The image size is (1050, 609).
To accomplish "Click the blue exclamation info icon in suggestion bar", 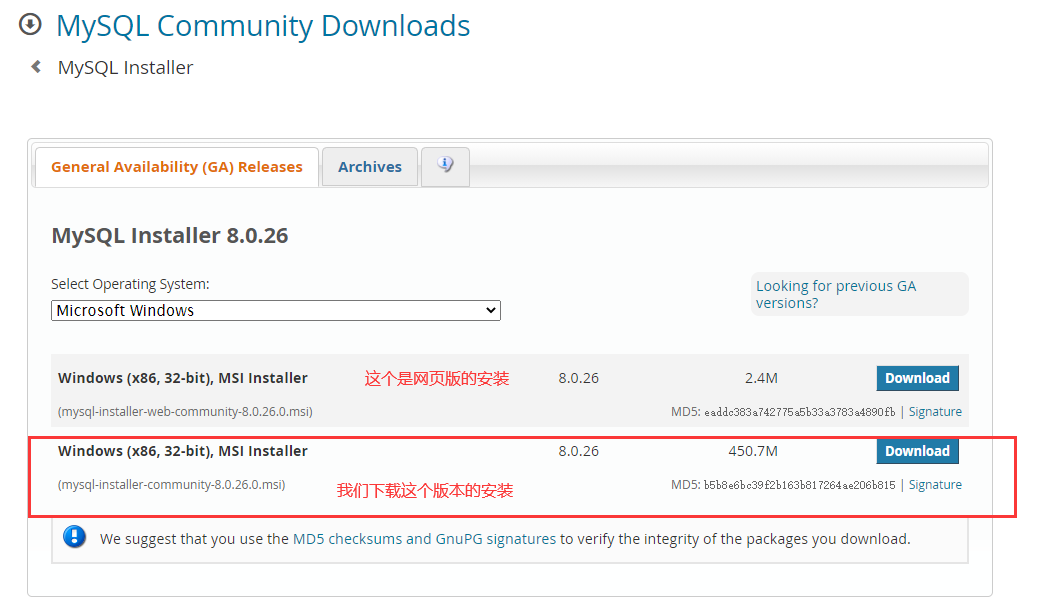I will [x=74, y=537].
